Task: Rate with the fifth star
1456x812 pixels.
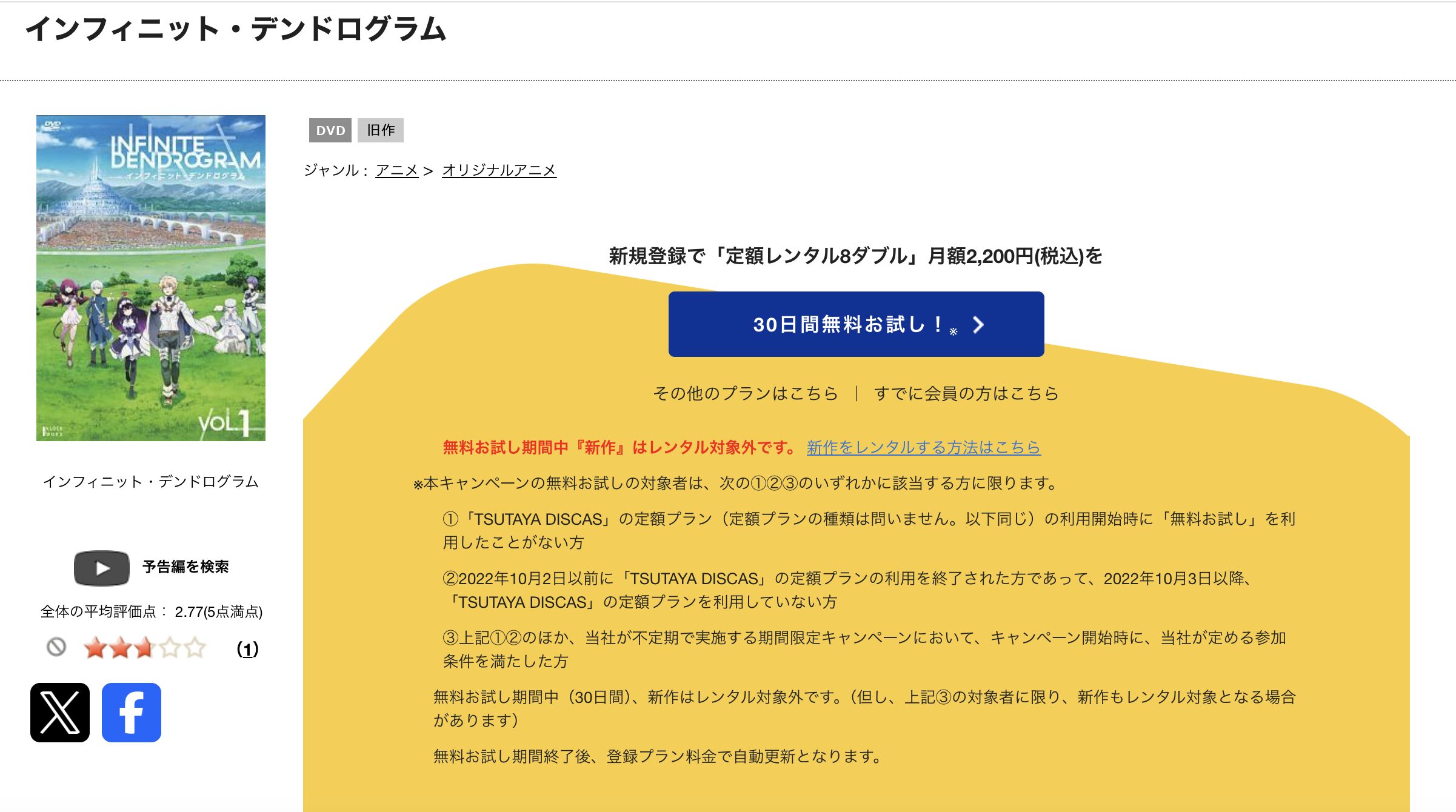Action: (x=195, y=648)
